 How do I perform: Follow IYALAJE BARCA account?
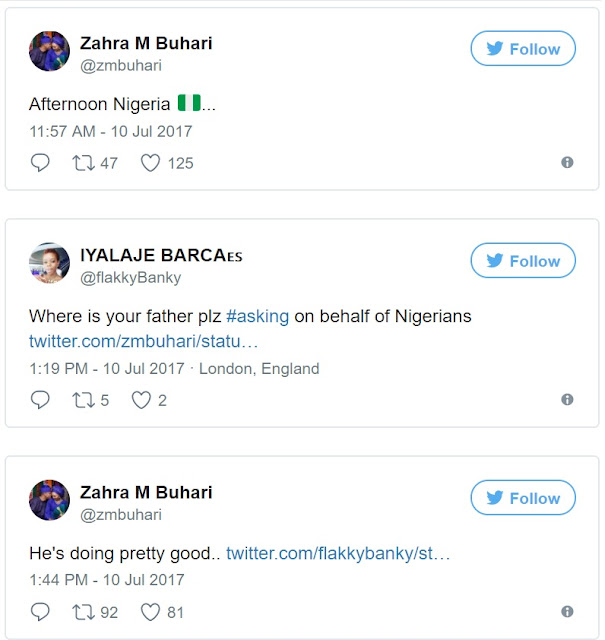pyautogui.click(x=523, y=261)
